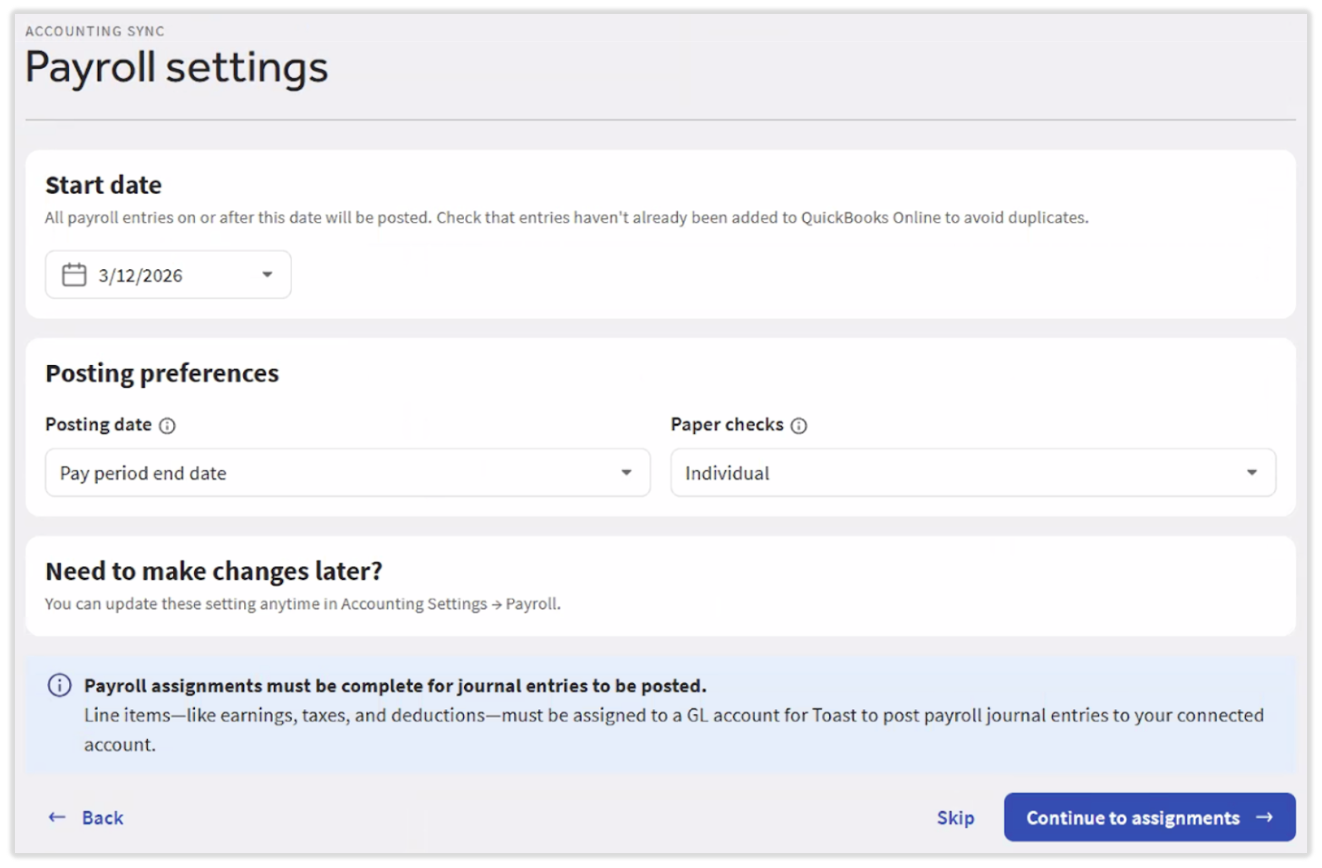Click the Paper checks dropdown caret arrow
The image size is (1322, 868).
coord(1251,473)
